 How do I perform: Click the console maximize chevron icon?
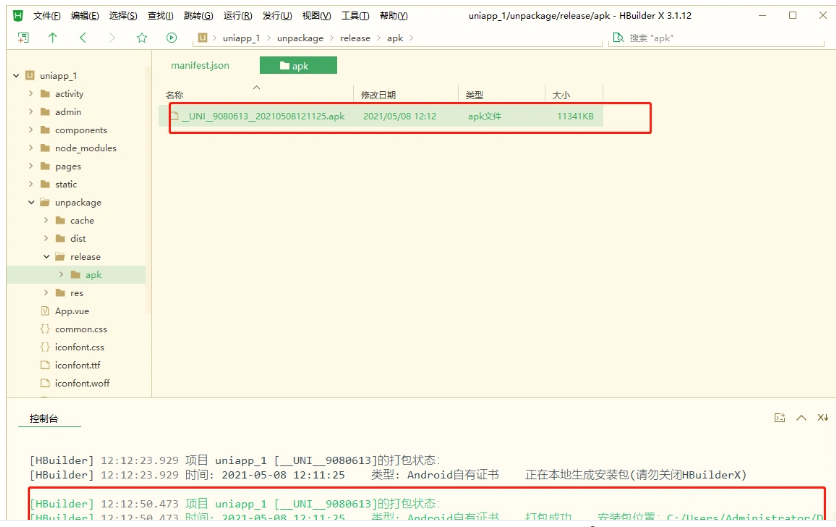pos(801,418)
